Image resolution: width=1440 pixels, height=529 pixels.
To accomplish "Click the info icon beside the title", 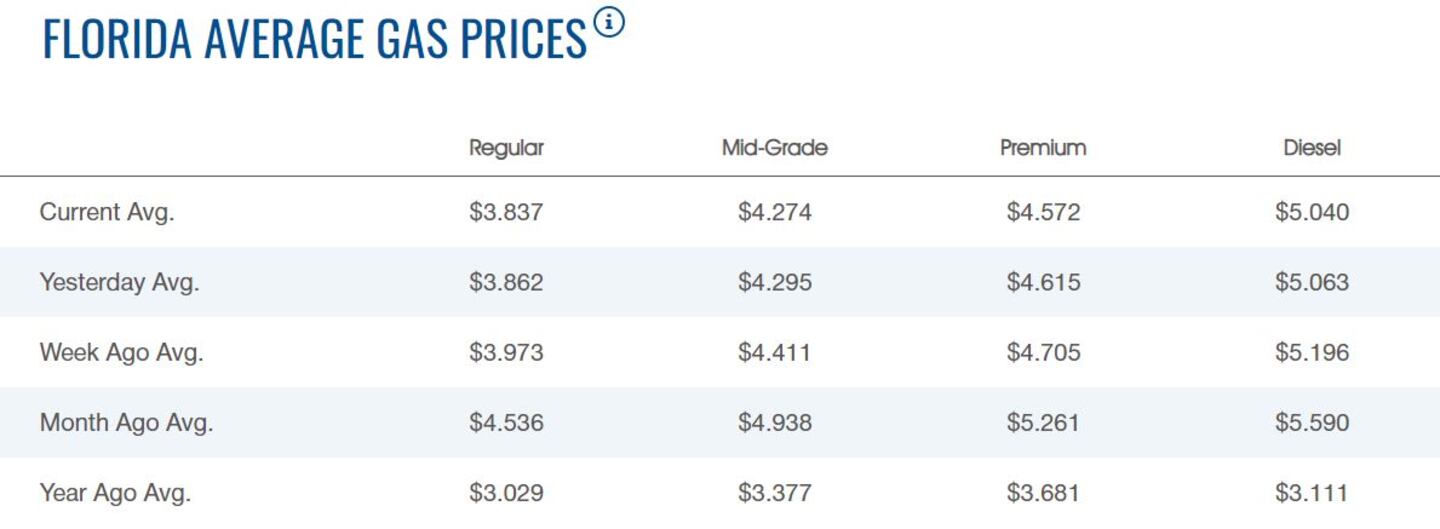I will [609, 22].
